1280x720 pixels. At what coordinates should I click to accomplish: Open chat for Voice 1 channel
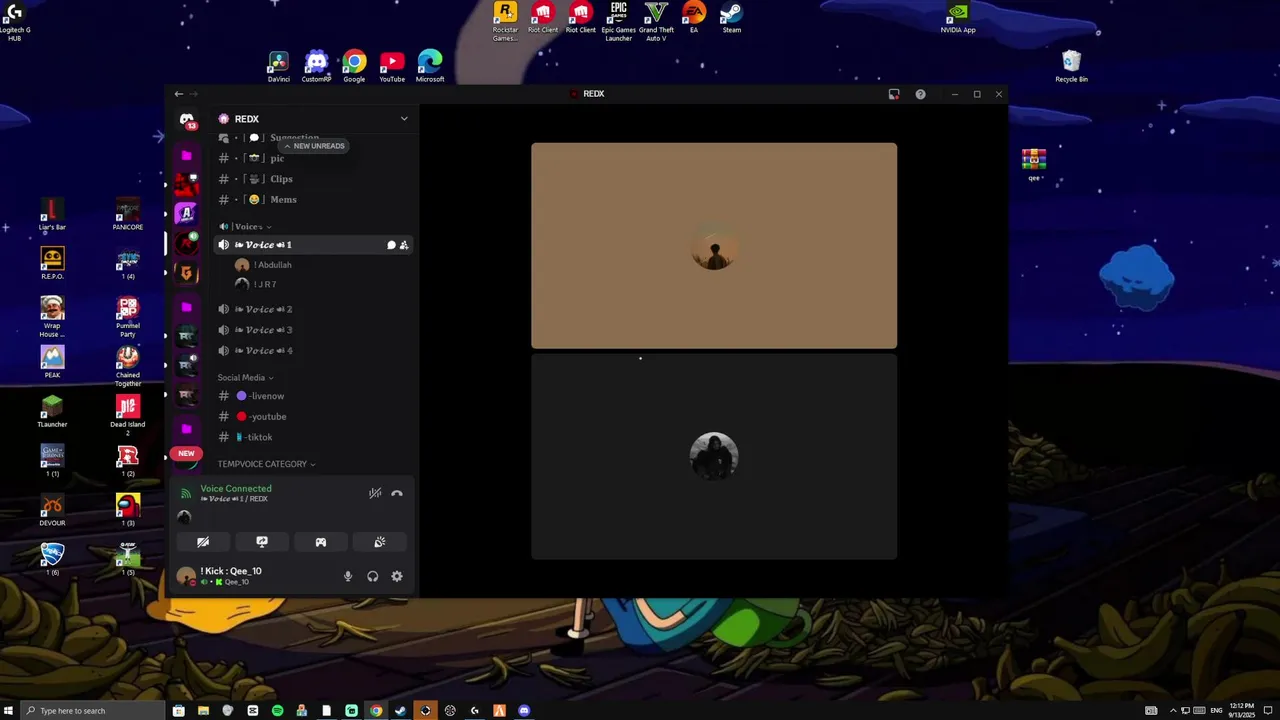coord(391,245)
